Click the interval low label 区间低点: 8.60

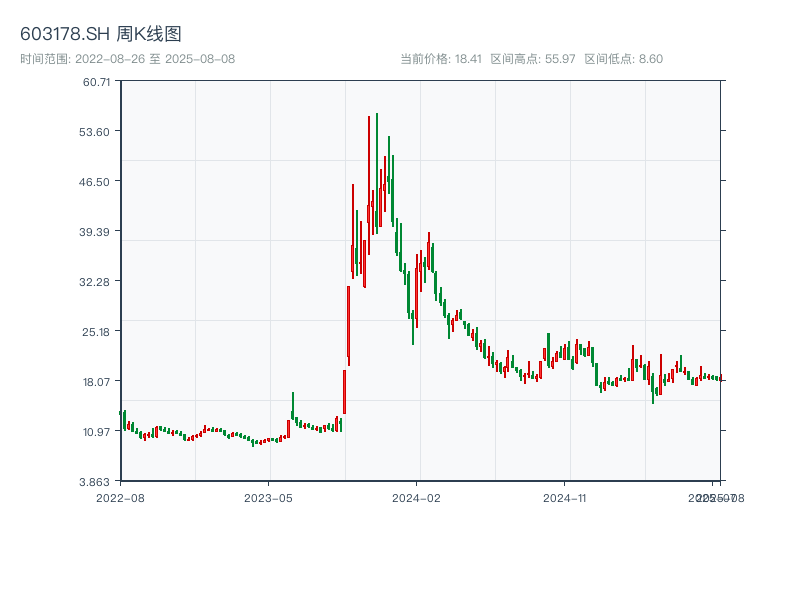(x=623, y=59)
